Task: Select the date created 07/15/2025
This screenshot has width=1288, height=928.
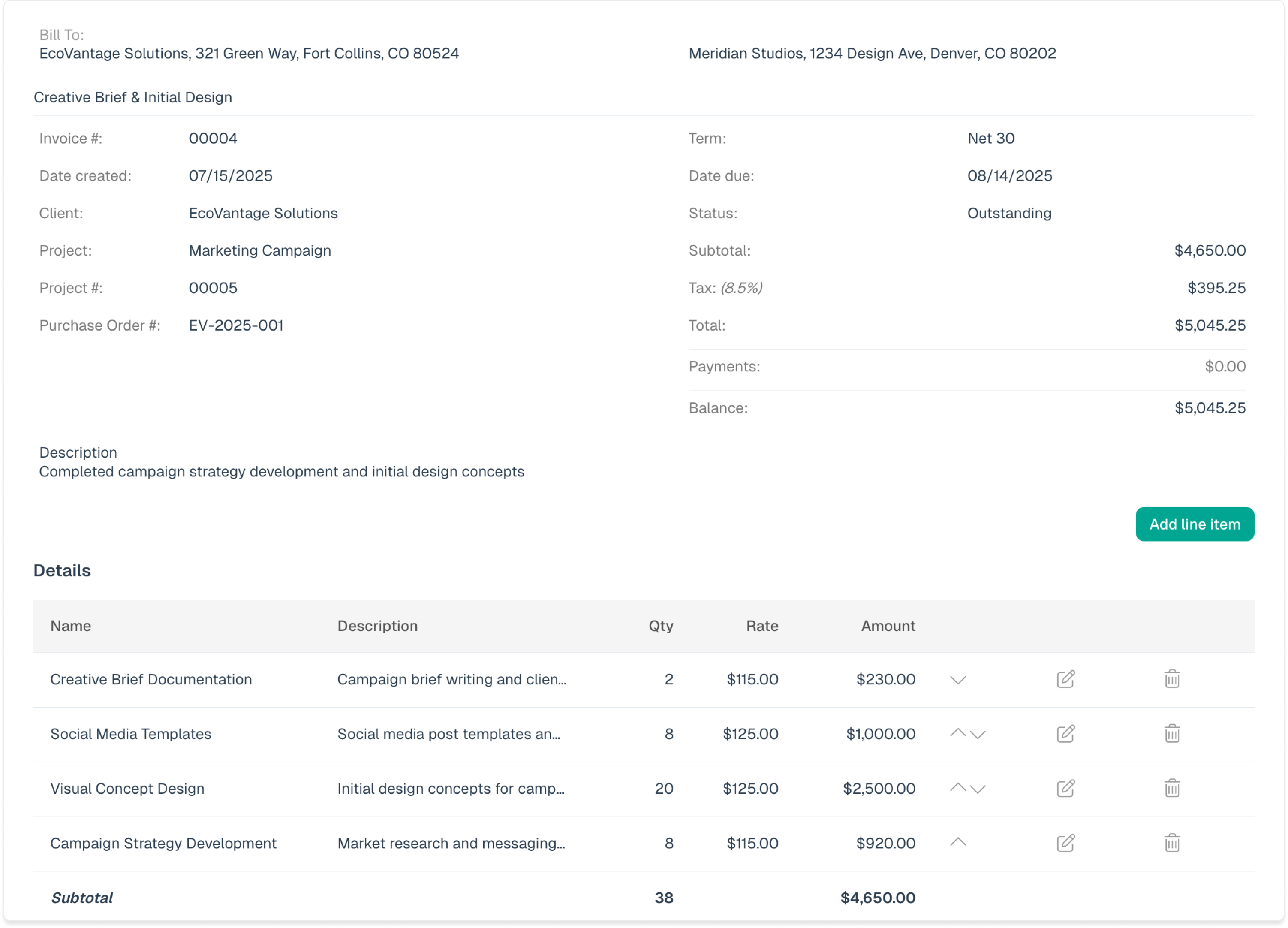Action: click(231, 175)
